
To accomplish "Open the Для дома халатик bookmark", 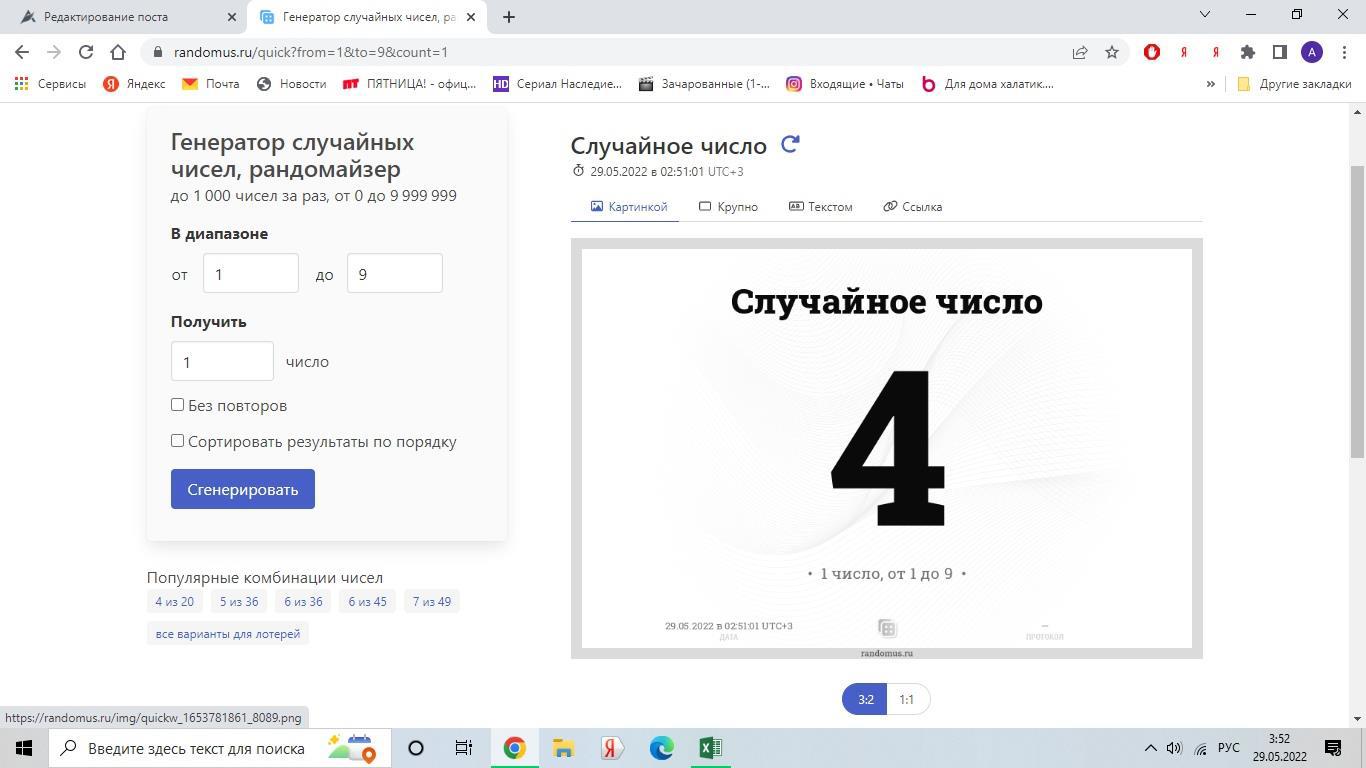I will click(987, 84).
